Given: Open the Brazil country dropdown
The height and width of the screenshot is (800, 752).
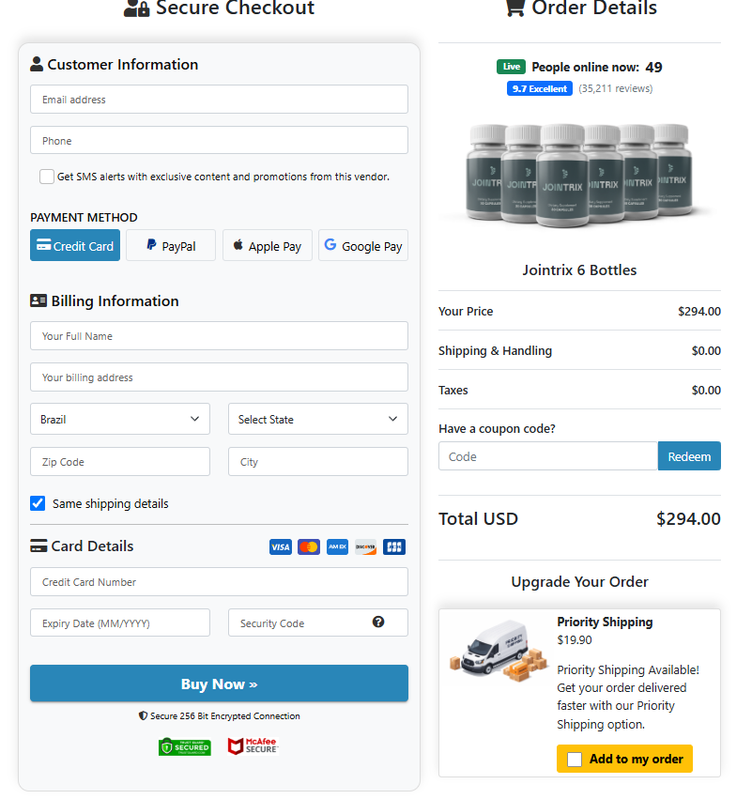Looking at the screenshot, I should click(120, 419).
